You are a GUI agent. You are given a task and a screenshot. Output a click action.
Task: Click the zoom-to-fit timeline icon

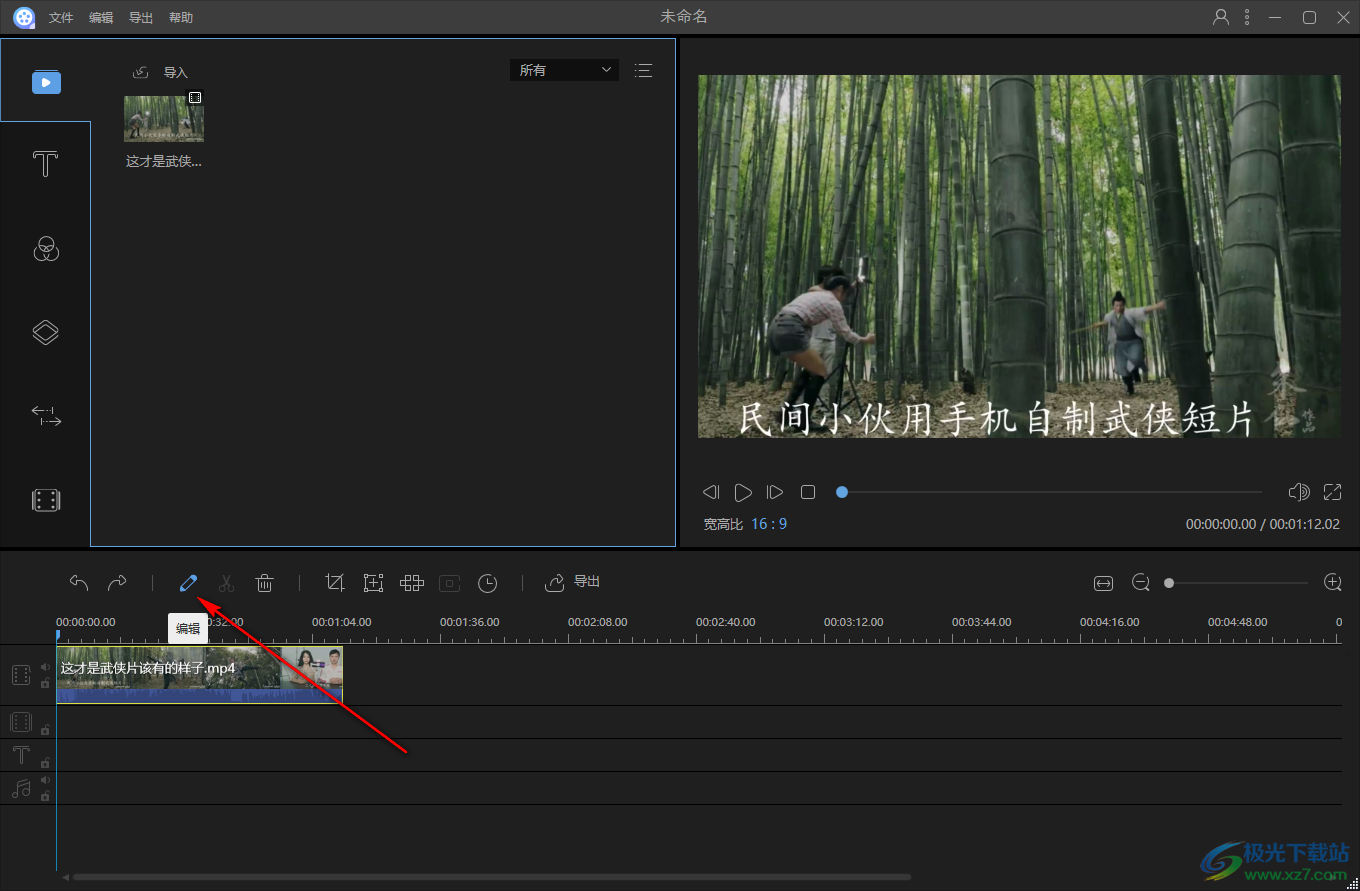click(x=1103, y=583)
